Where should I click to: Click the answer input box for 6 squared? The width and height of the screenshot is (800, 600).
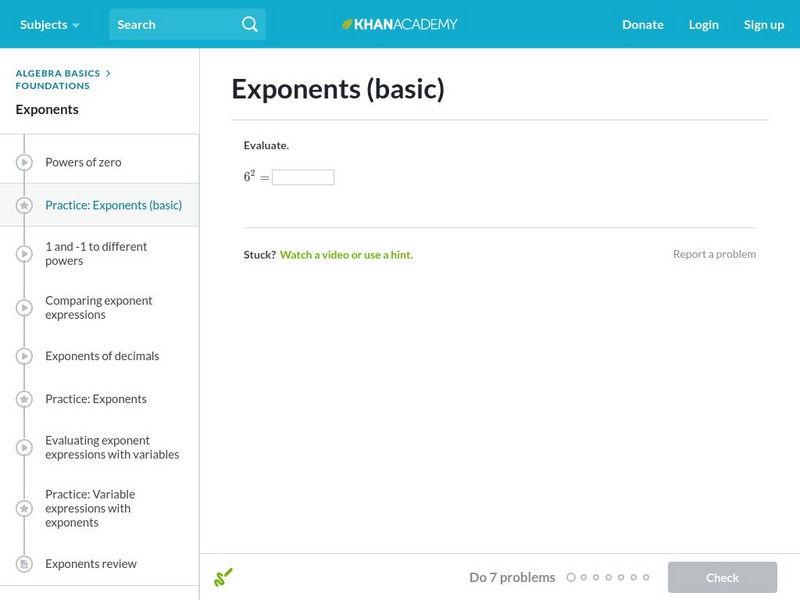tap(303, 177)
